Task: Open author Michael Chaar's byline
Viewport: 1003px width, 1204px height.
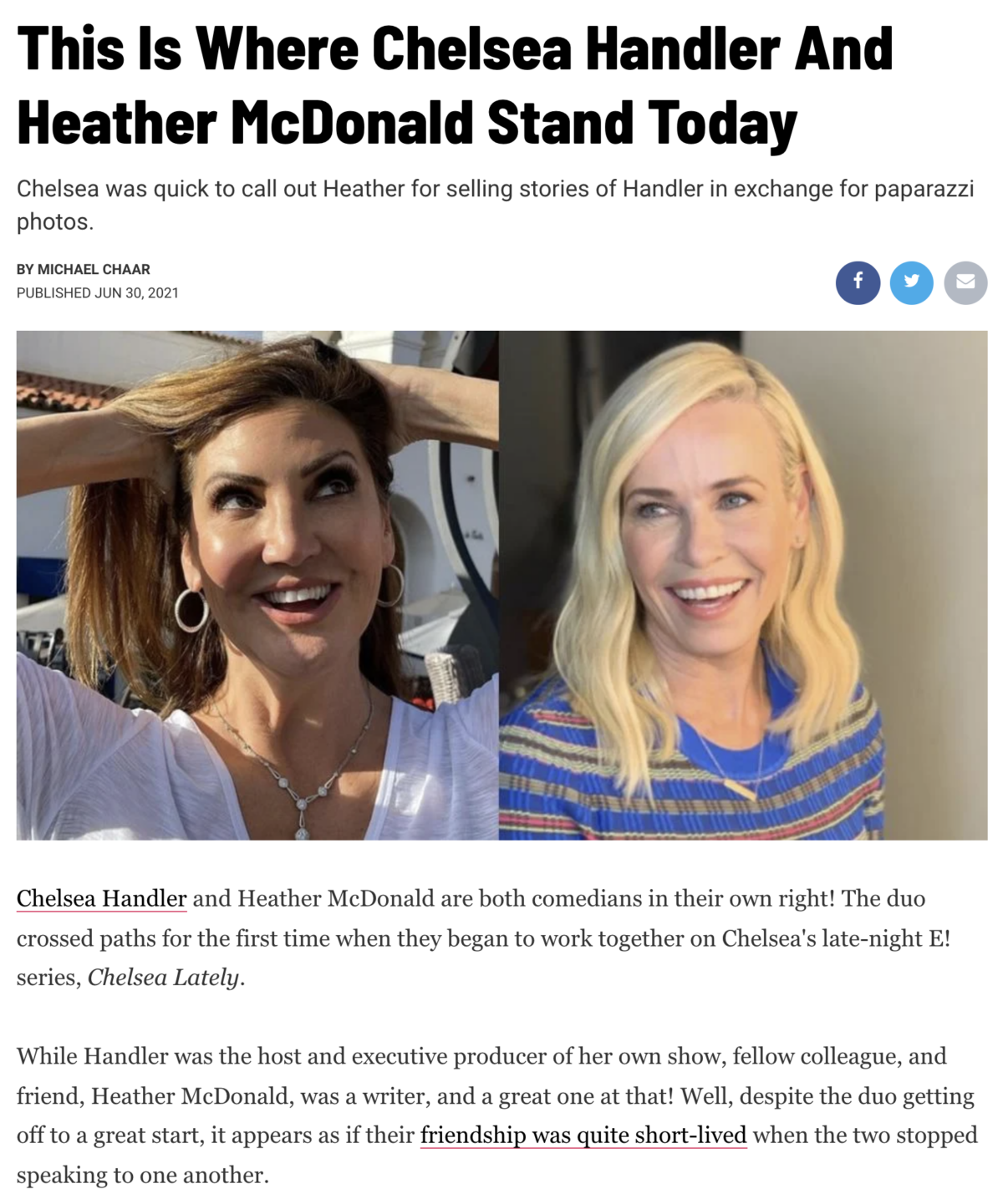Action: [x=84, y=269]
